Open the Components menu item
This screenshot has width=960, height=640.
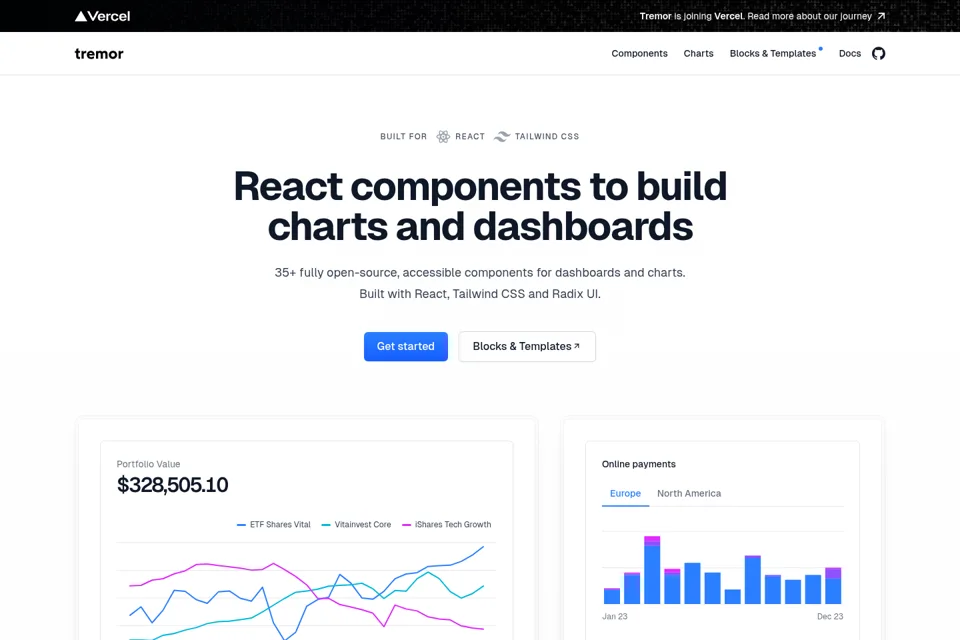click(639, 53)
